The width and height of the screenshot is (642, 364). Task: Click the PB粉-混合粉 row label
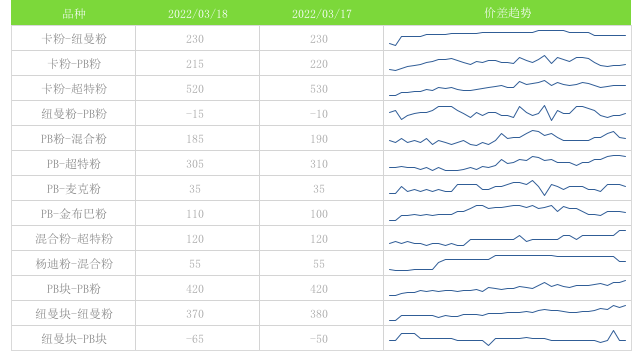74,139
